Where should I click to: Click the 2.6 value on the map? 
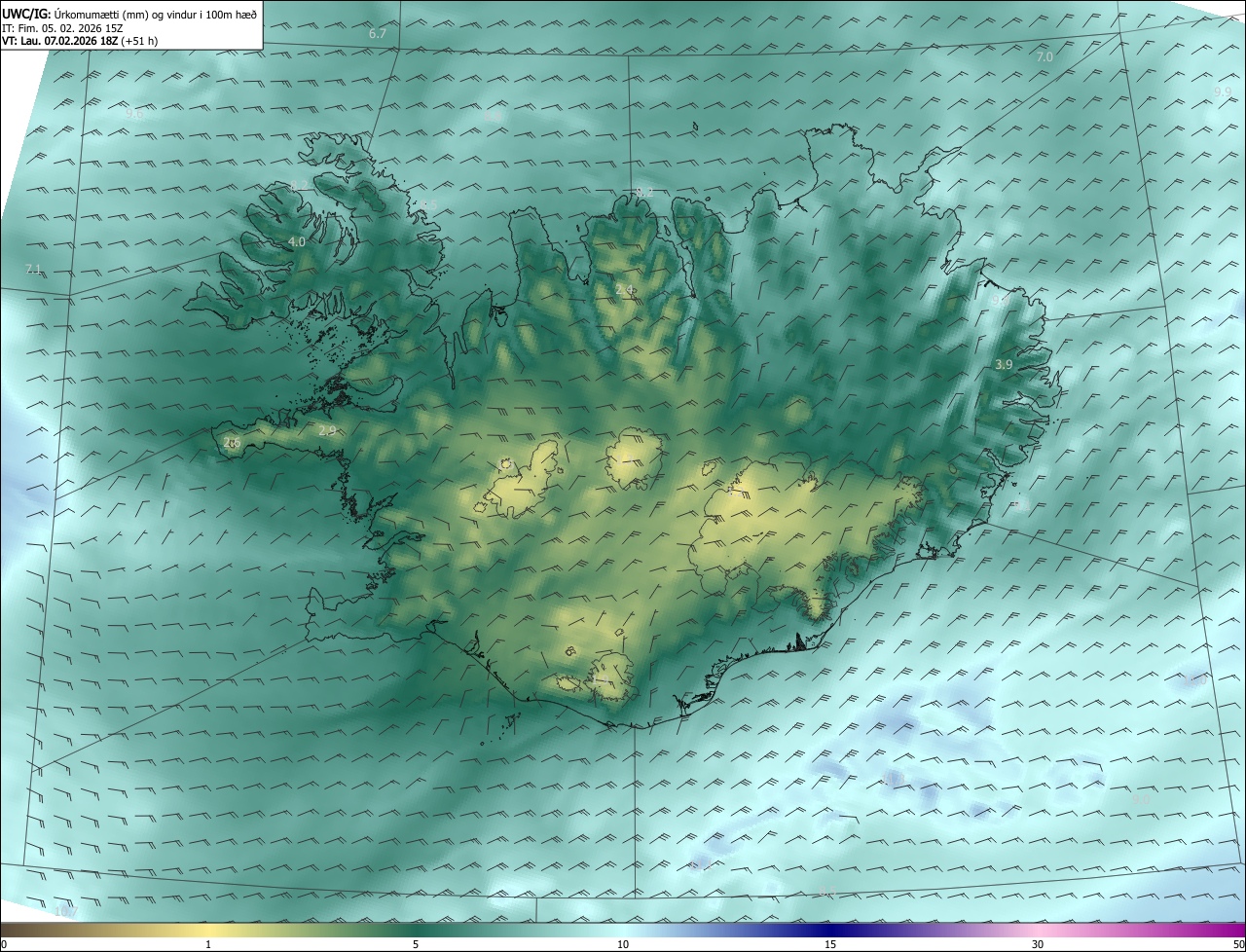[232, 443]
